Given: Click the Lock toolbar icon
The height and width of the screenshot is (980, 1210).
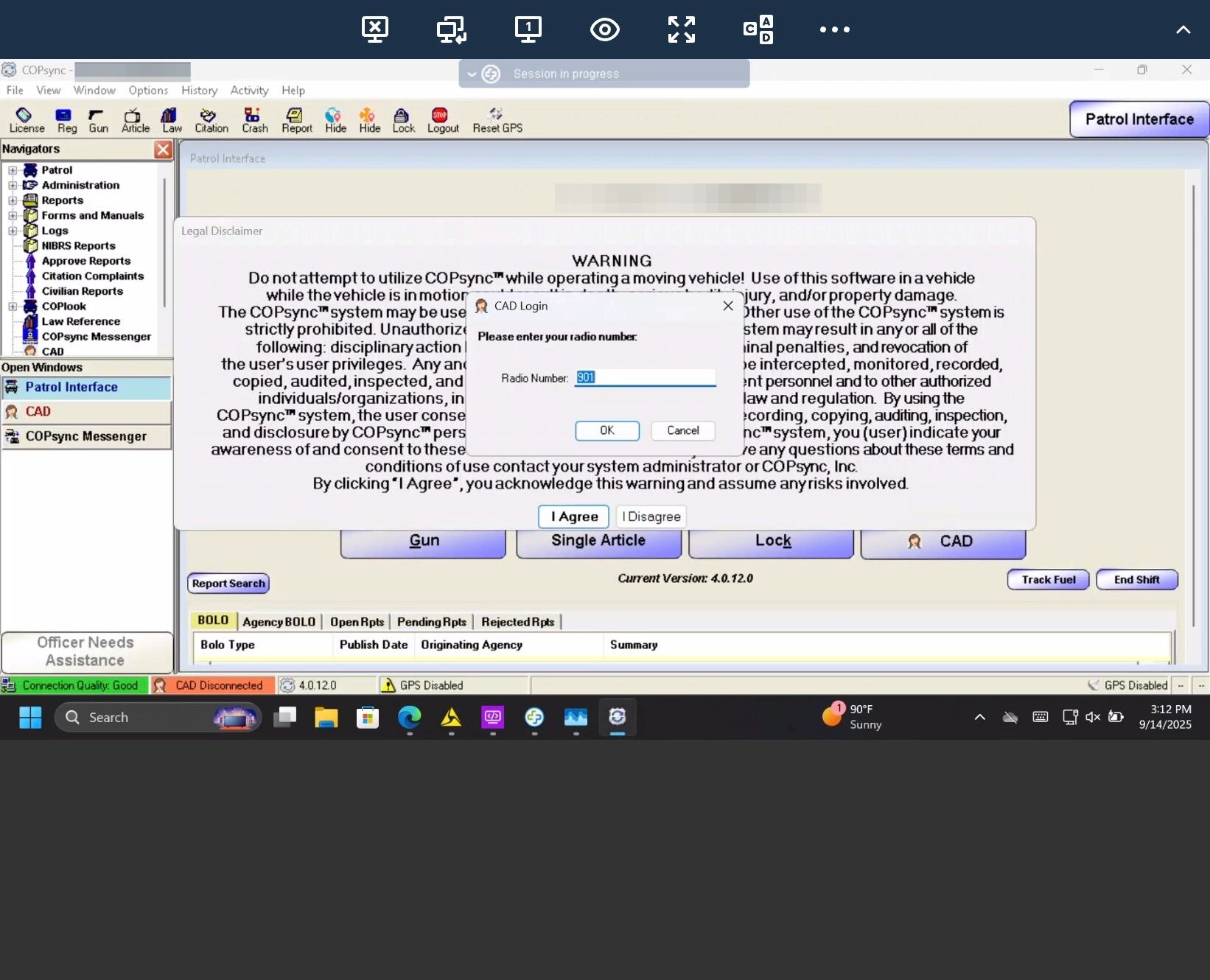Looking at the screenshot, I should click(x=403, y=120).
